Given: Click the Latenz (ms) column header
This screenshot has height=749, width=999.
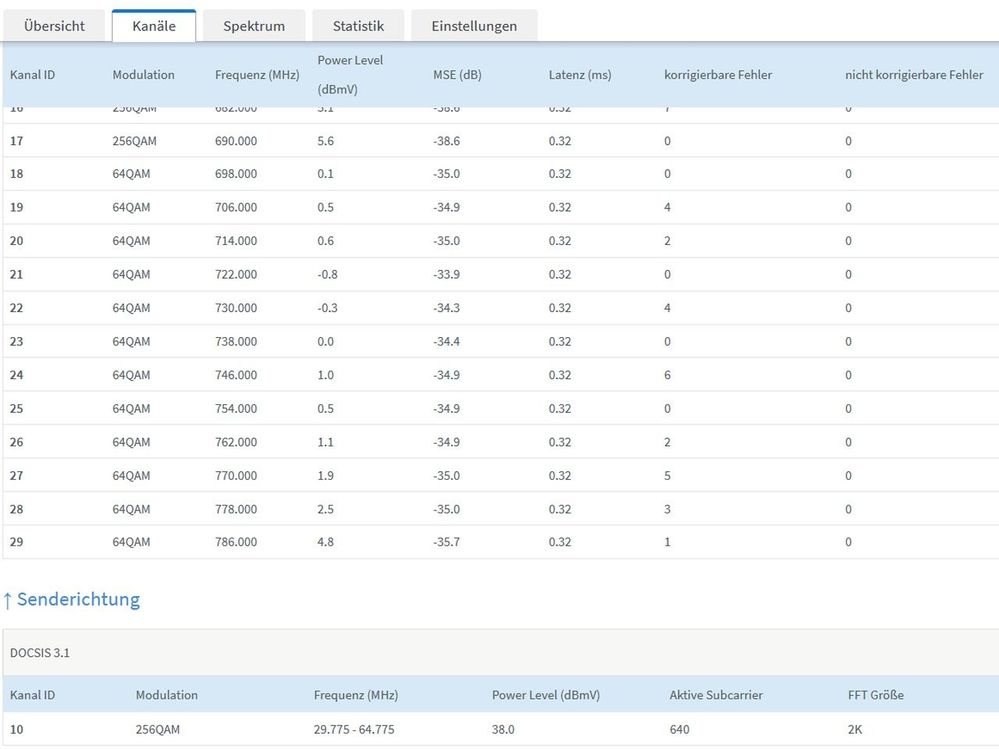Looking at the screenshot, I should [579, 75].
